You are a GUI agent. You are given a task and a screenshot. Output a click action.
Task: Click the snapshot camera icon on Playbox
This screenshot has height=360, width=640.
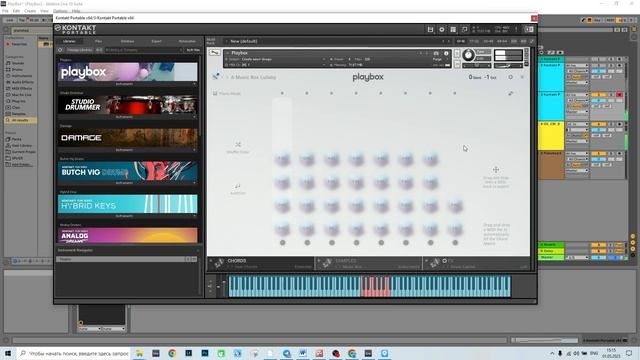click(x=436, y=53)
